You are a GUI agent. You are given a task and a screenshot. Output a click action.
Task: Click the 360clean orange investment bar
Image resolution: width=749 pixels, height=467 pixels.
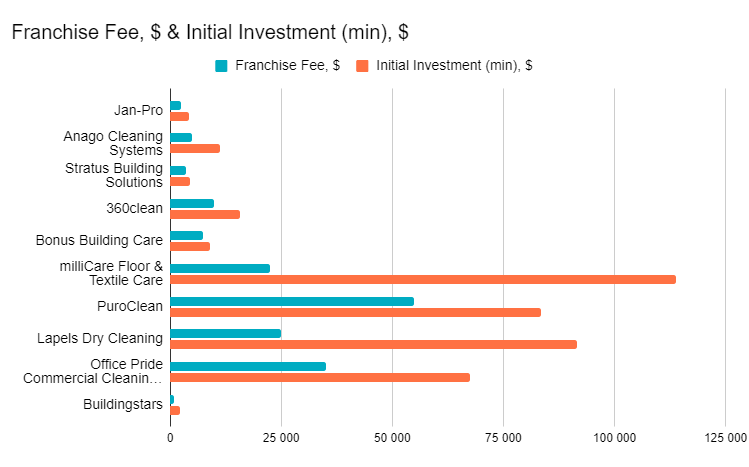205,214
